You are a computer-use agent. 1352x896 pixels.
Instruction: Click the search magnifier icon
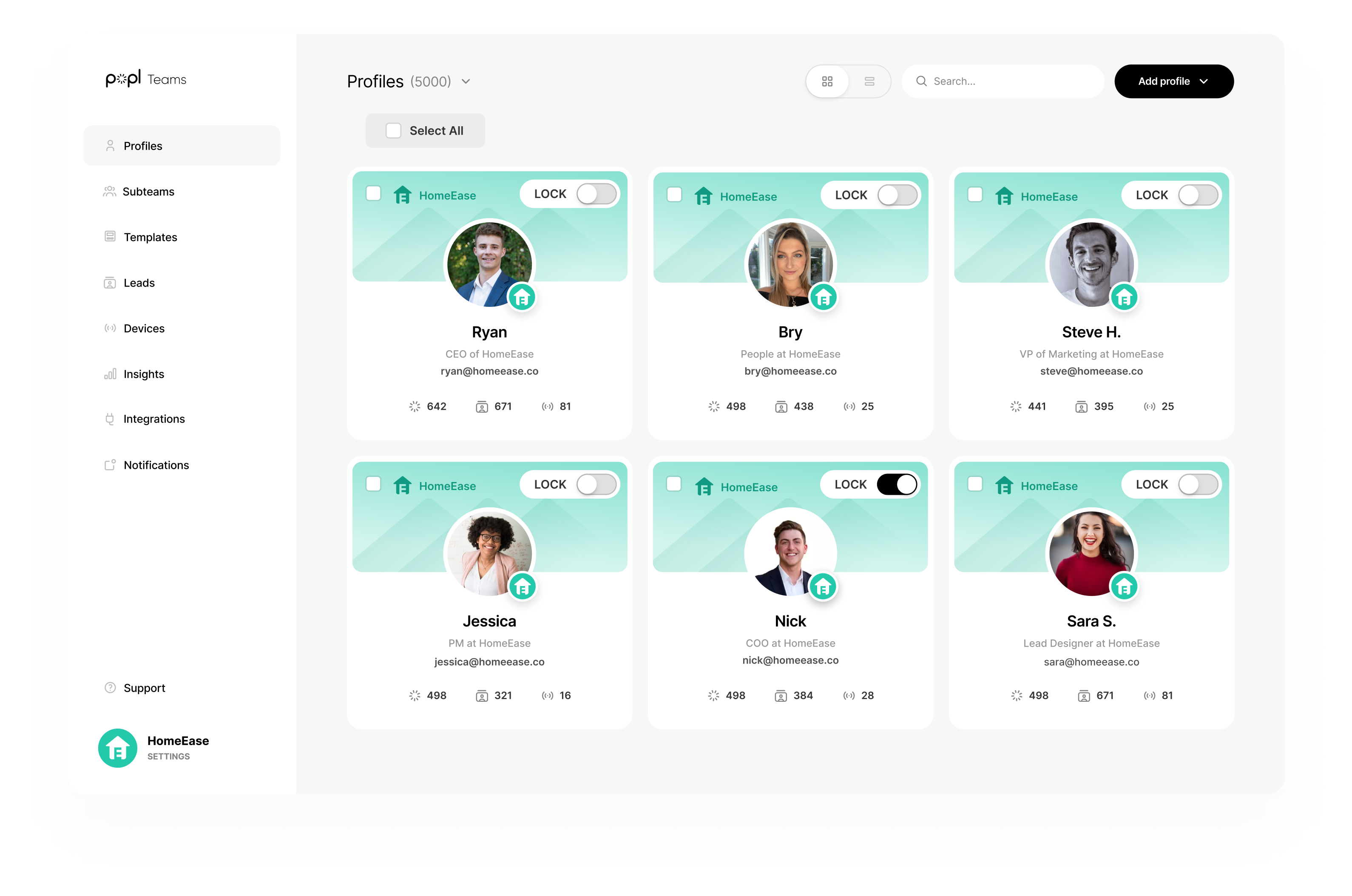(921, 81)
